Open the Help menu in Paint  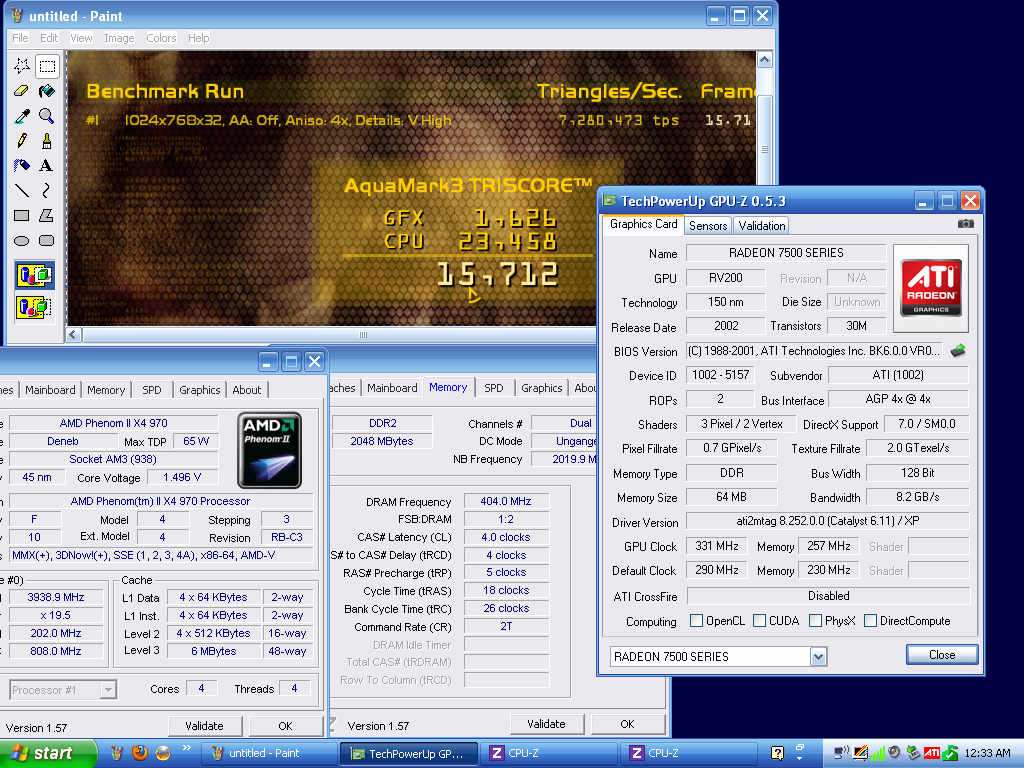click(199, 38)
